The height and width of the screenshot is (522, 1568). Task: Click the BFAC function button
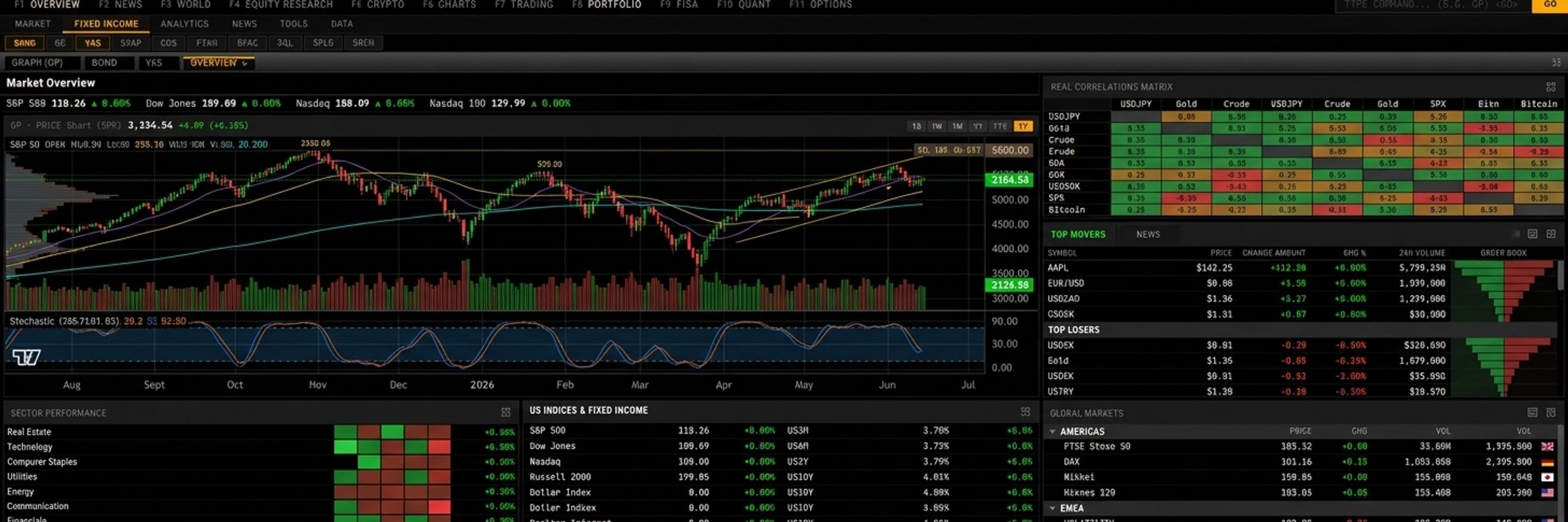click(247, 43)
